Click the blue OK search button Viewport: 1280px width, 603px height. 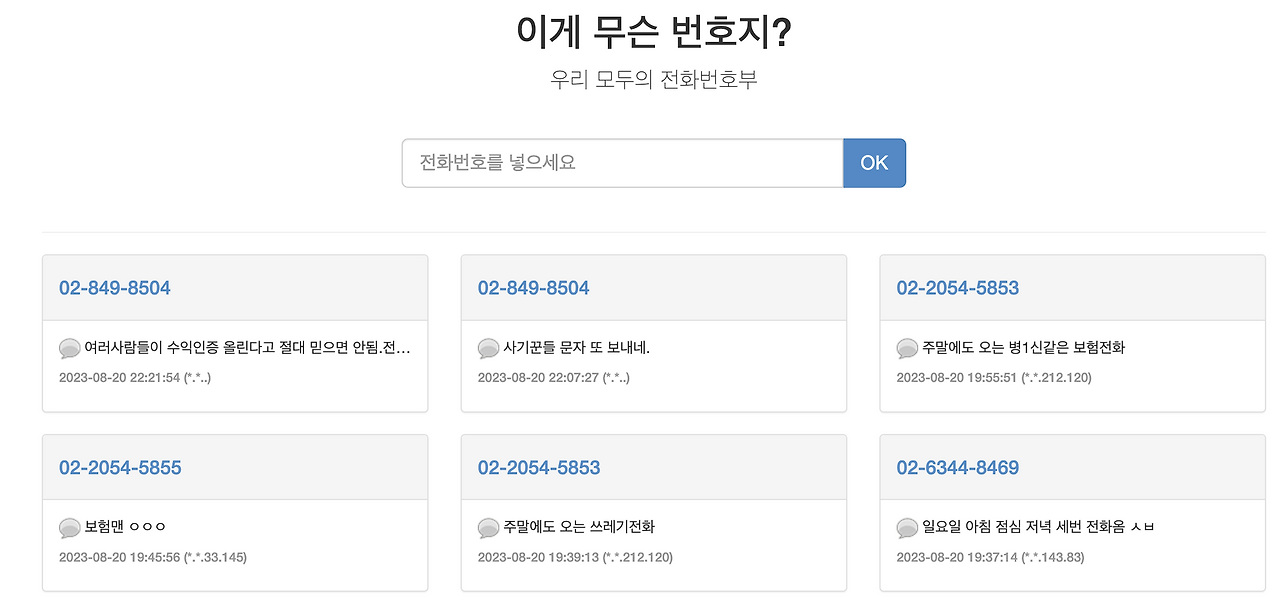point(874,163)
